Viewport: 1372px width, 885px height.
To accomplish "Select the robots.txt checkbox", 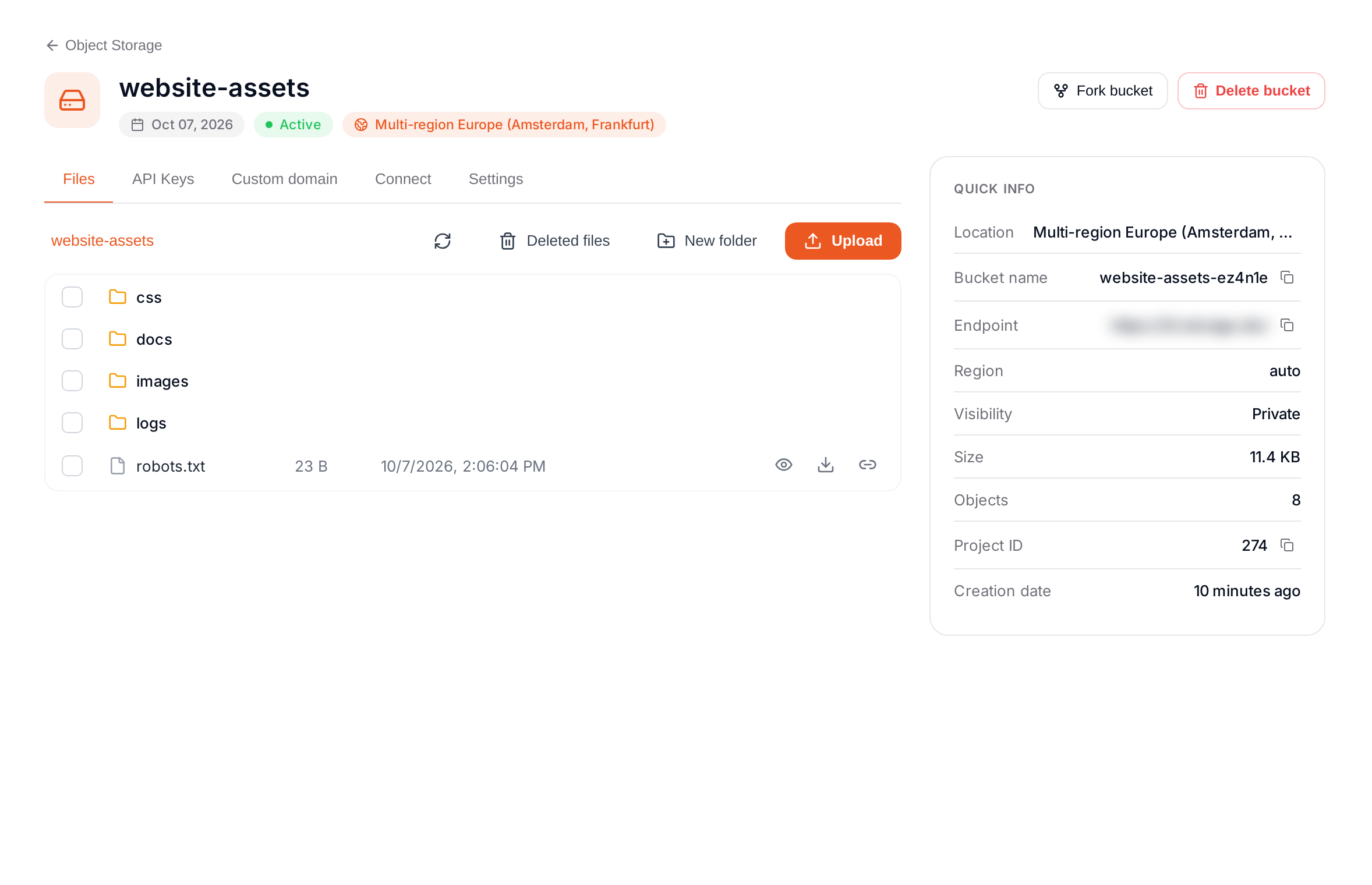I will tap(72, 466).
